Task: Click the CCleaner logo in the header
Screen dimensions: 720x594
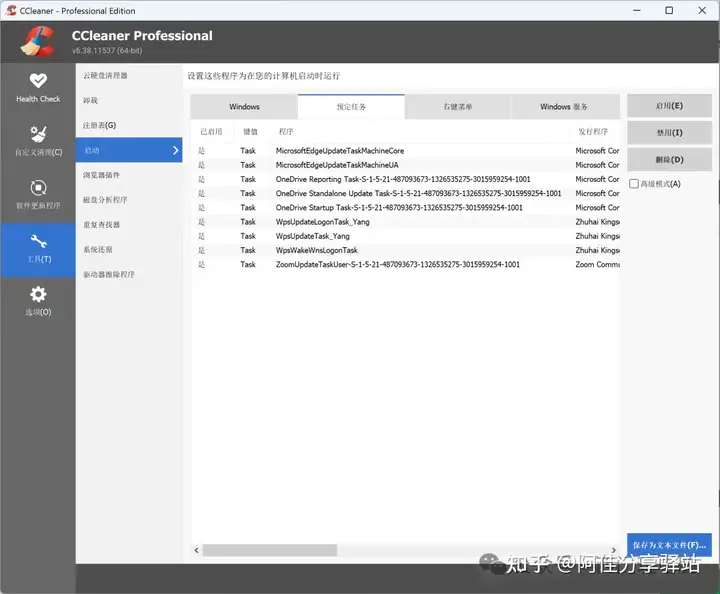Action: [x=38, y=41]
